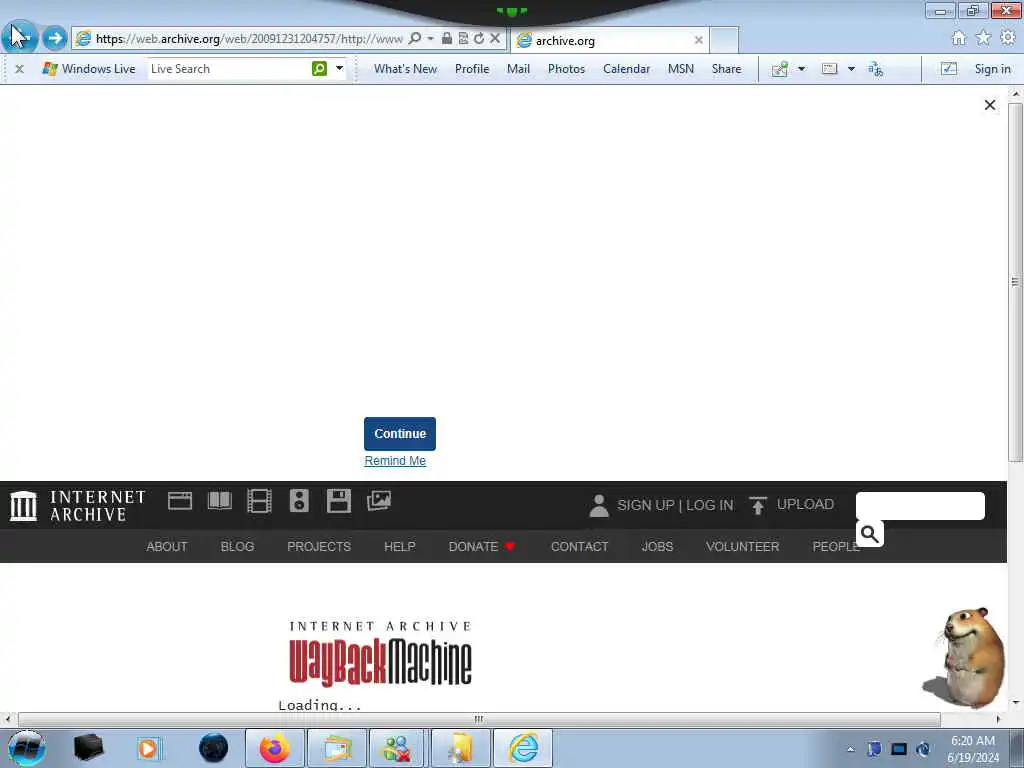Open Photos in Windows Live toolbar
The image size is (1024, 768).
566,69
